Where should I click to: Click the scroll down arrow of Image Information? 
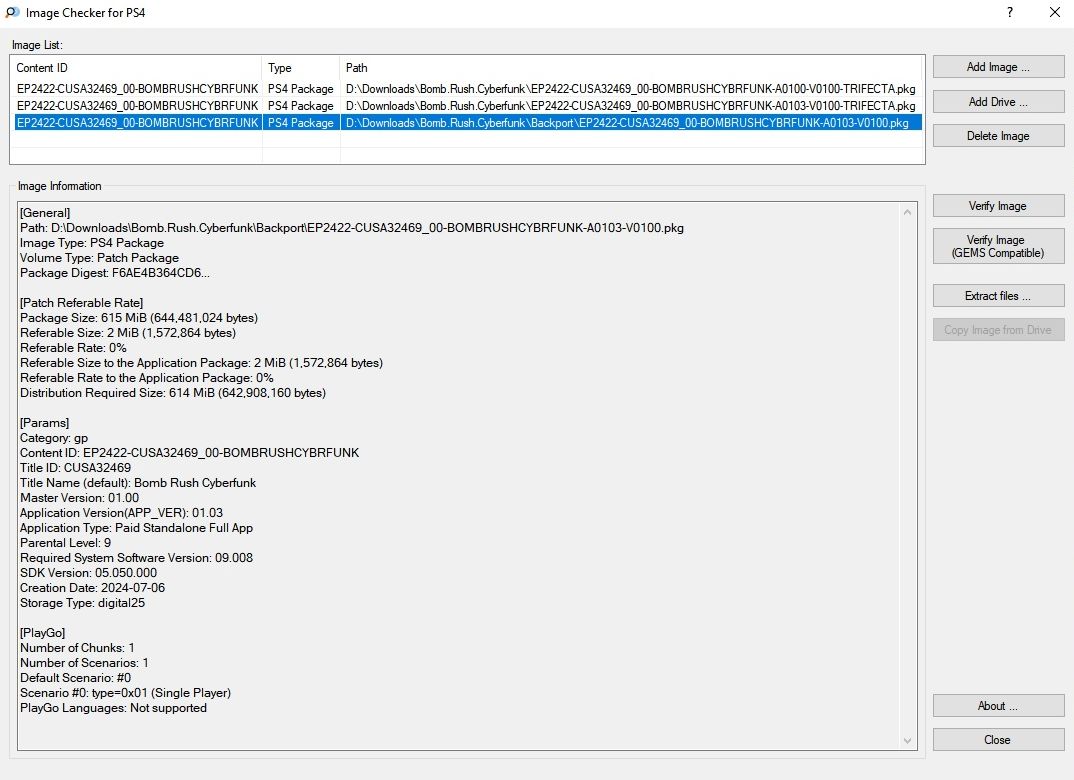tap(908, 741)
